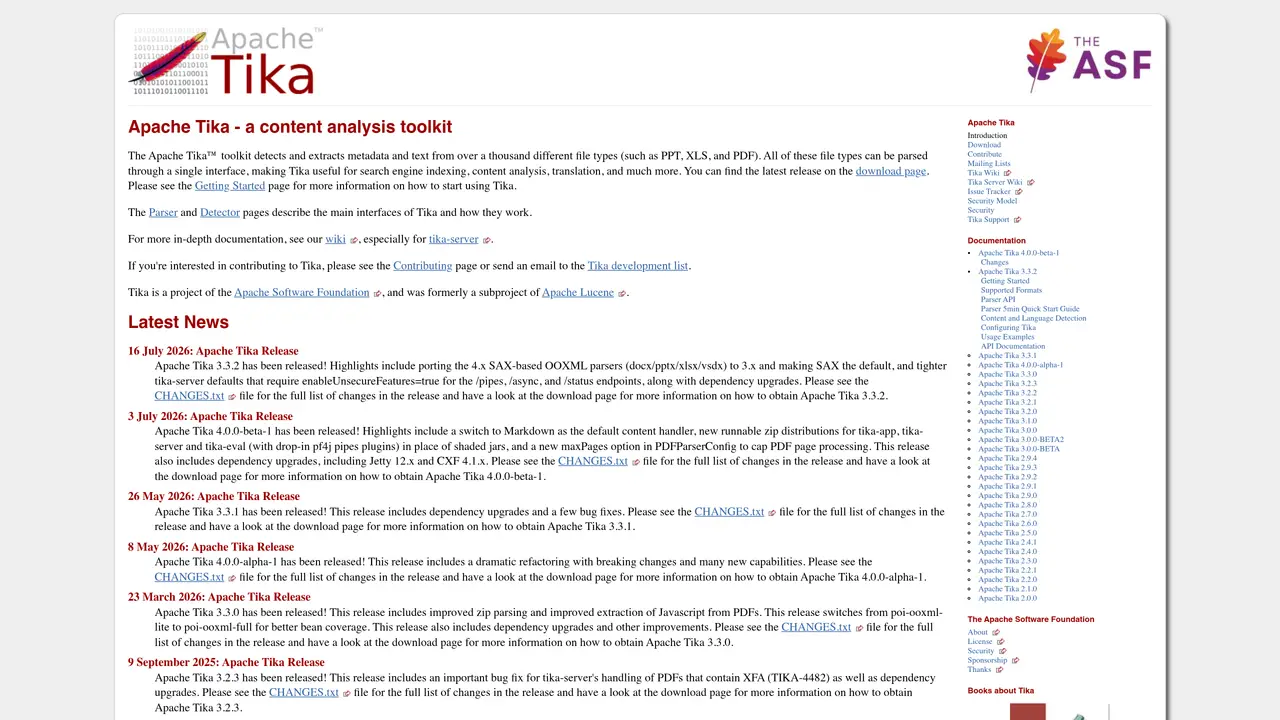
Task: Open CHANGES.txt for Tika 3.3.1 release
Action: [730, 512]
